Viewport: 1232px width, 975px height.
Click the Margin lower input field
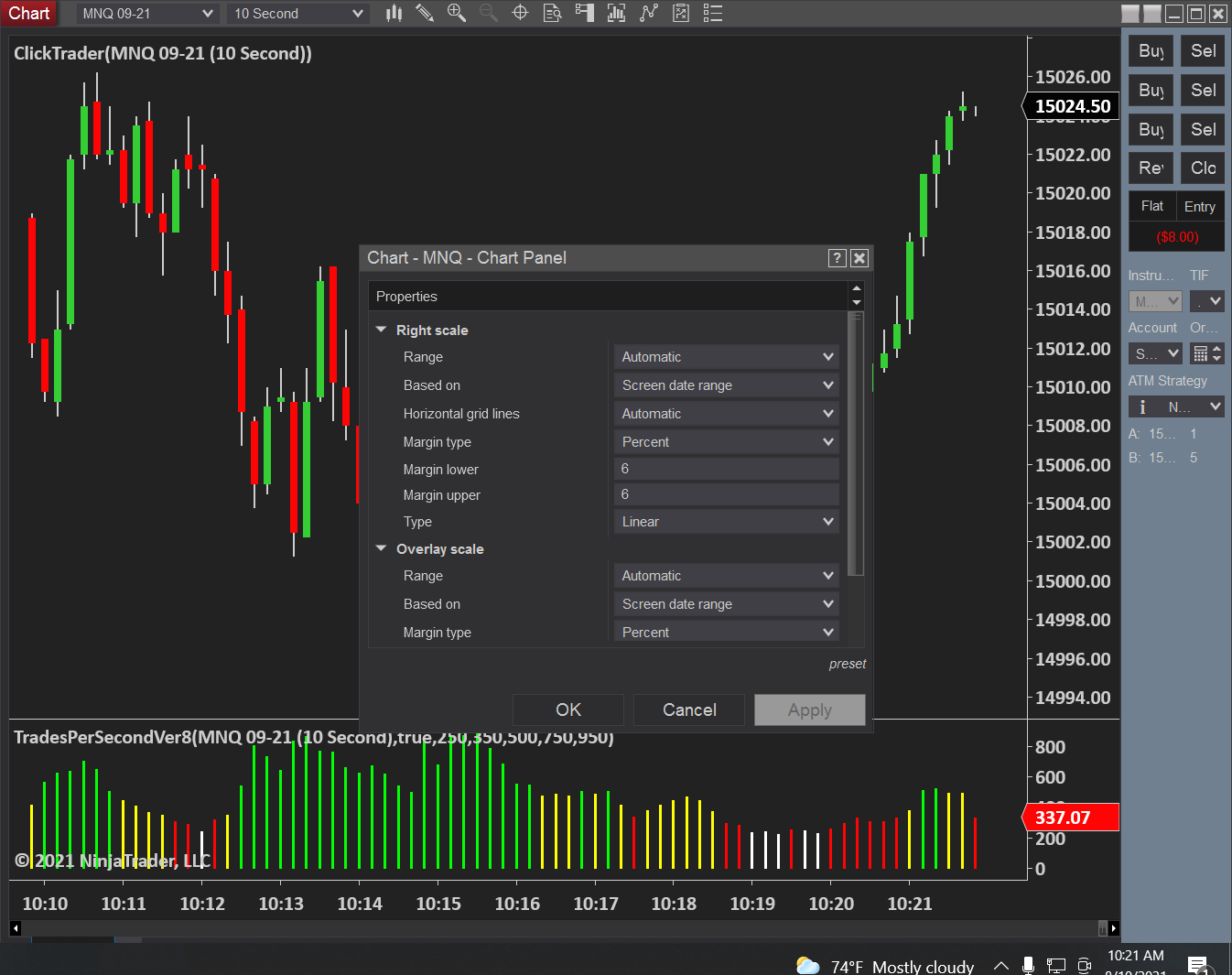[x=727, y=469]
